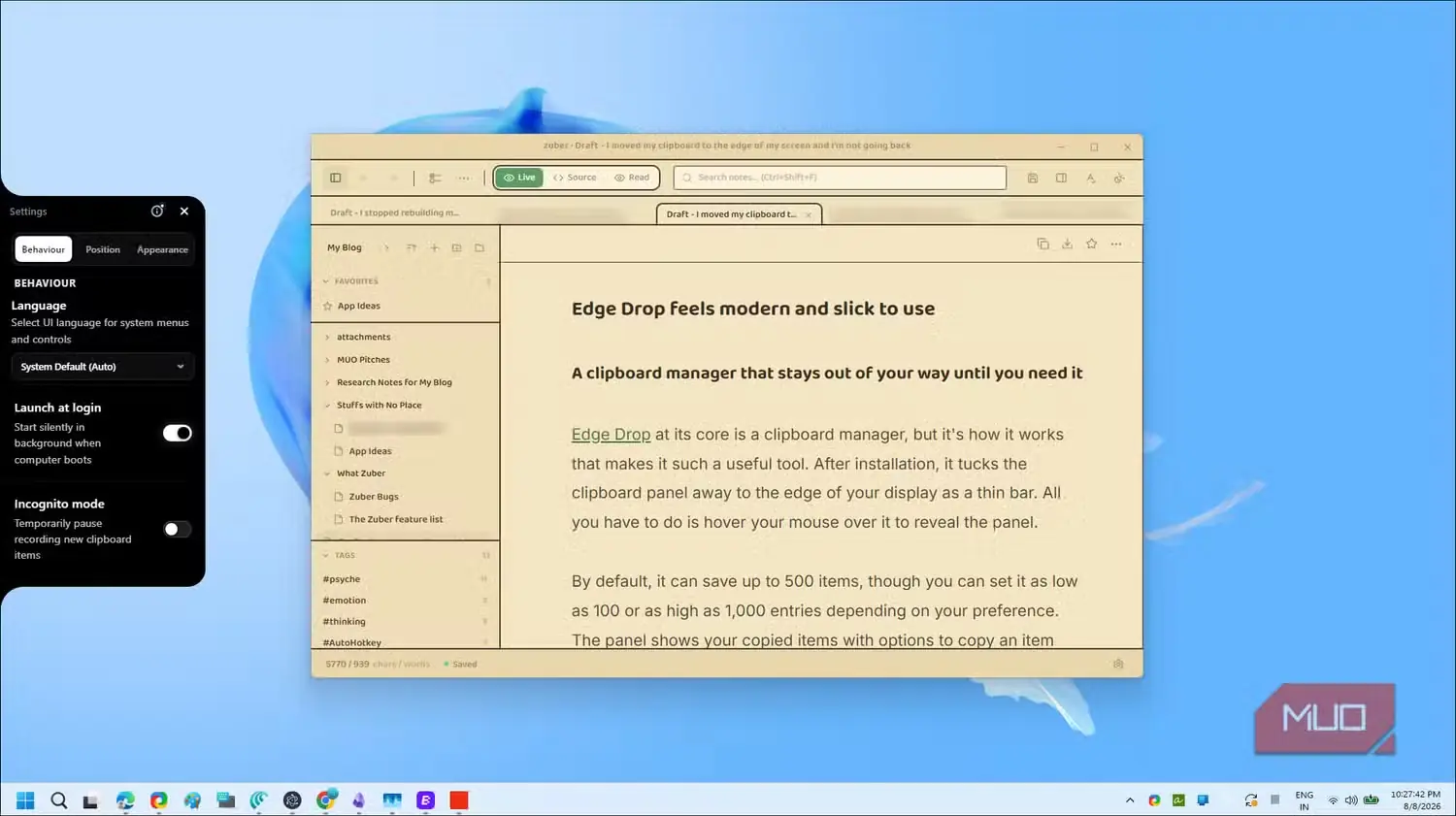Click the timer icon in Settings panel header
Screen dimensions: 1456x816
[x=157, y=211]
